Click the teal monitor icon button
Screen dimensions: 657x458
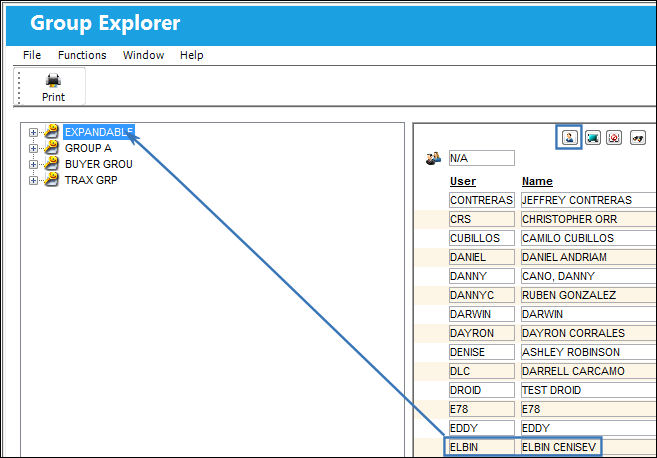point(592,137)
